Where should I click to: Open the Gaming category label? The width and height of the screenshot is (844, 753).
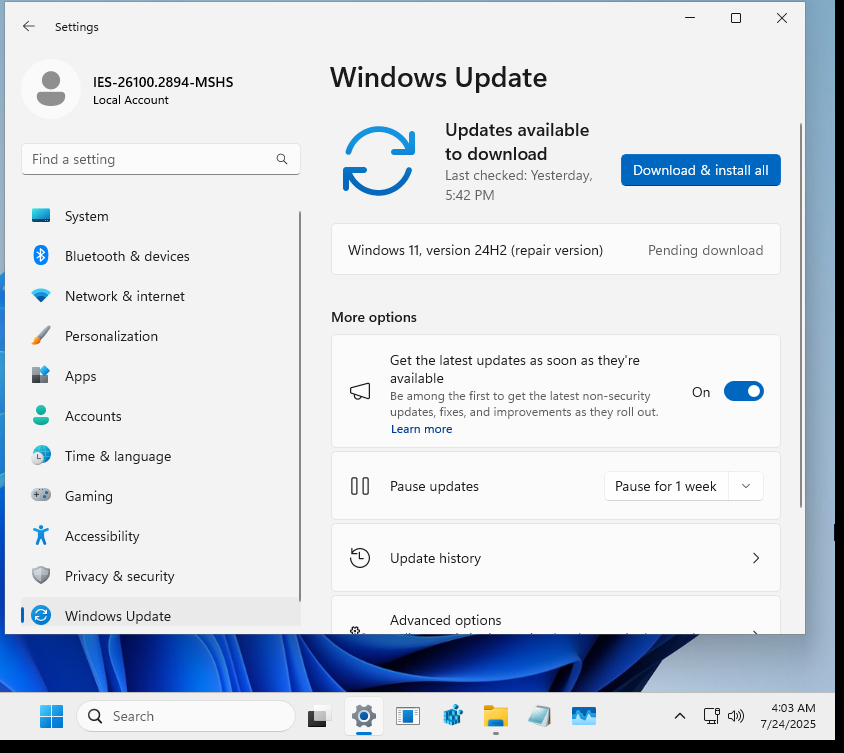[x=89, y=496]
